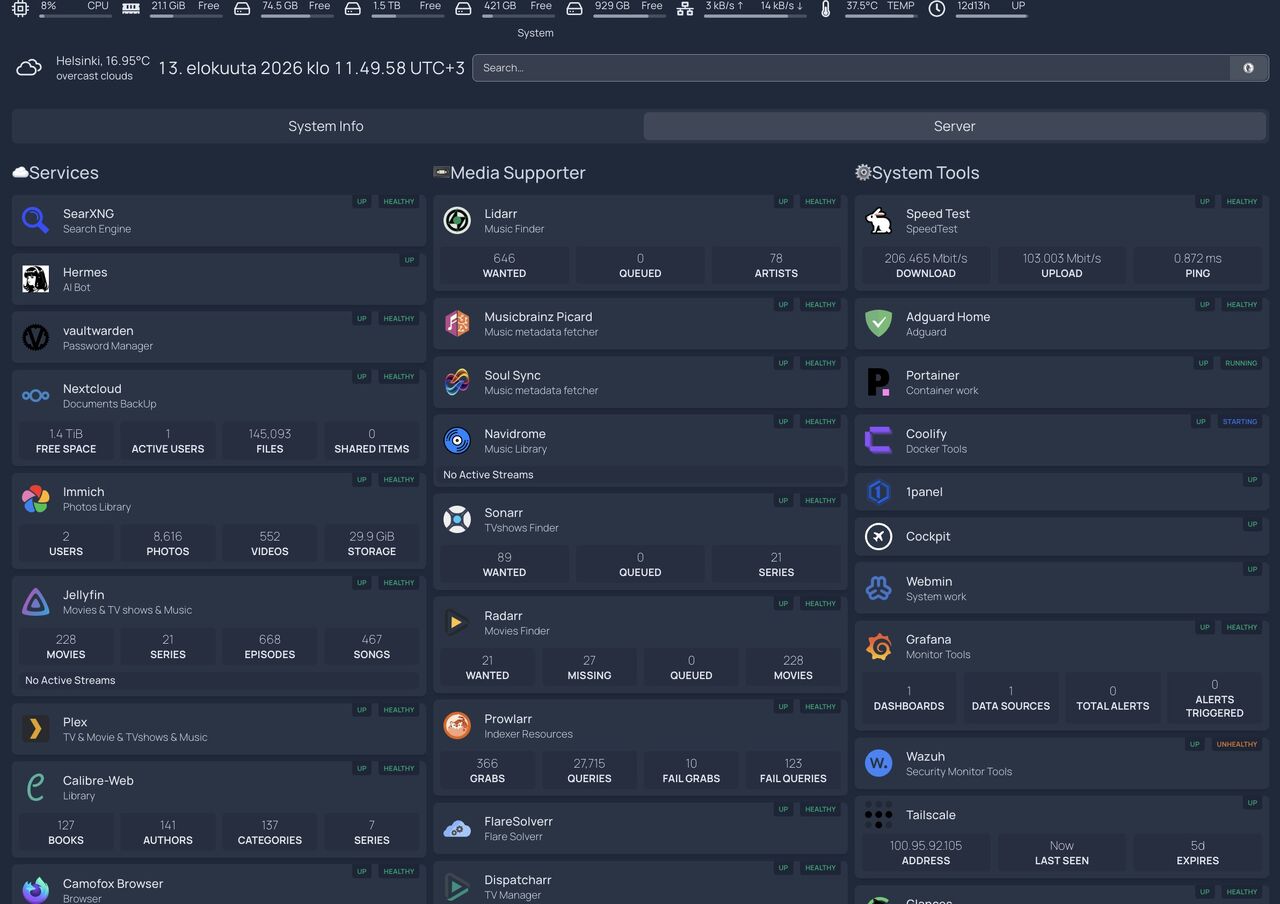This screenshot has width=1280, height=904.
Task: Open the Plex chevron icon
Action: (35, 729)
